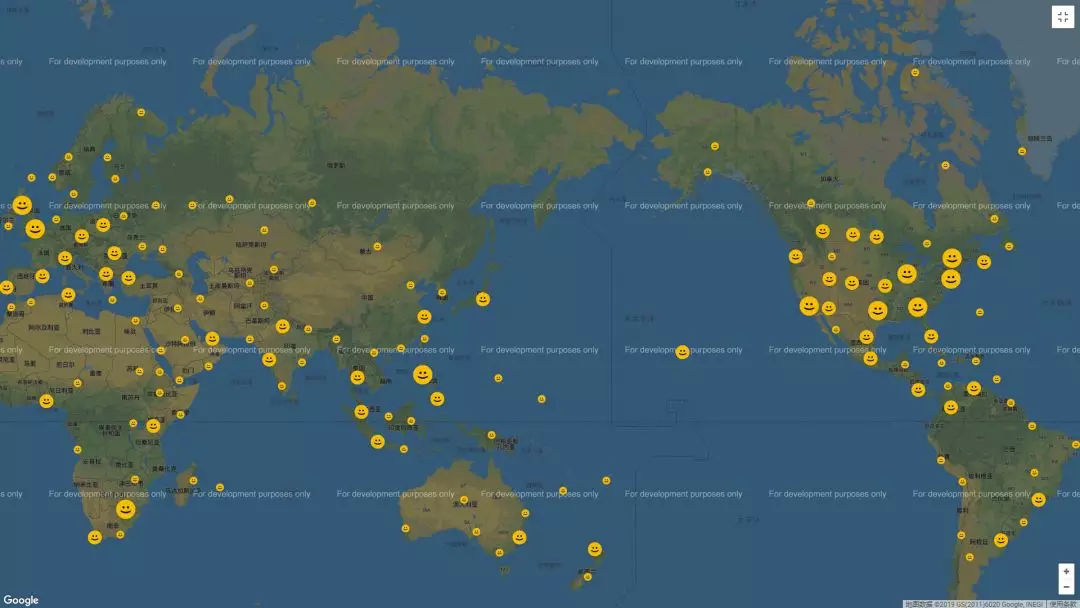Image resolution: width=1080 pixels, height=608 pixels.
Task: Exit fullscreen map view
Action: pos(1062,17)
